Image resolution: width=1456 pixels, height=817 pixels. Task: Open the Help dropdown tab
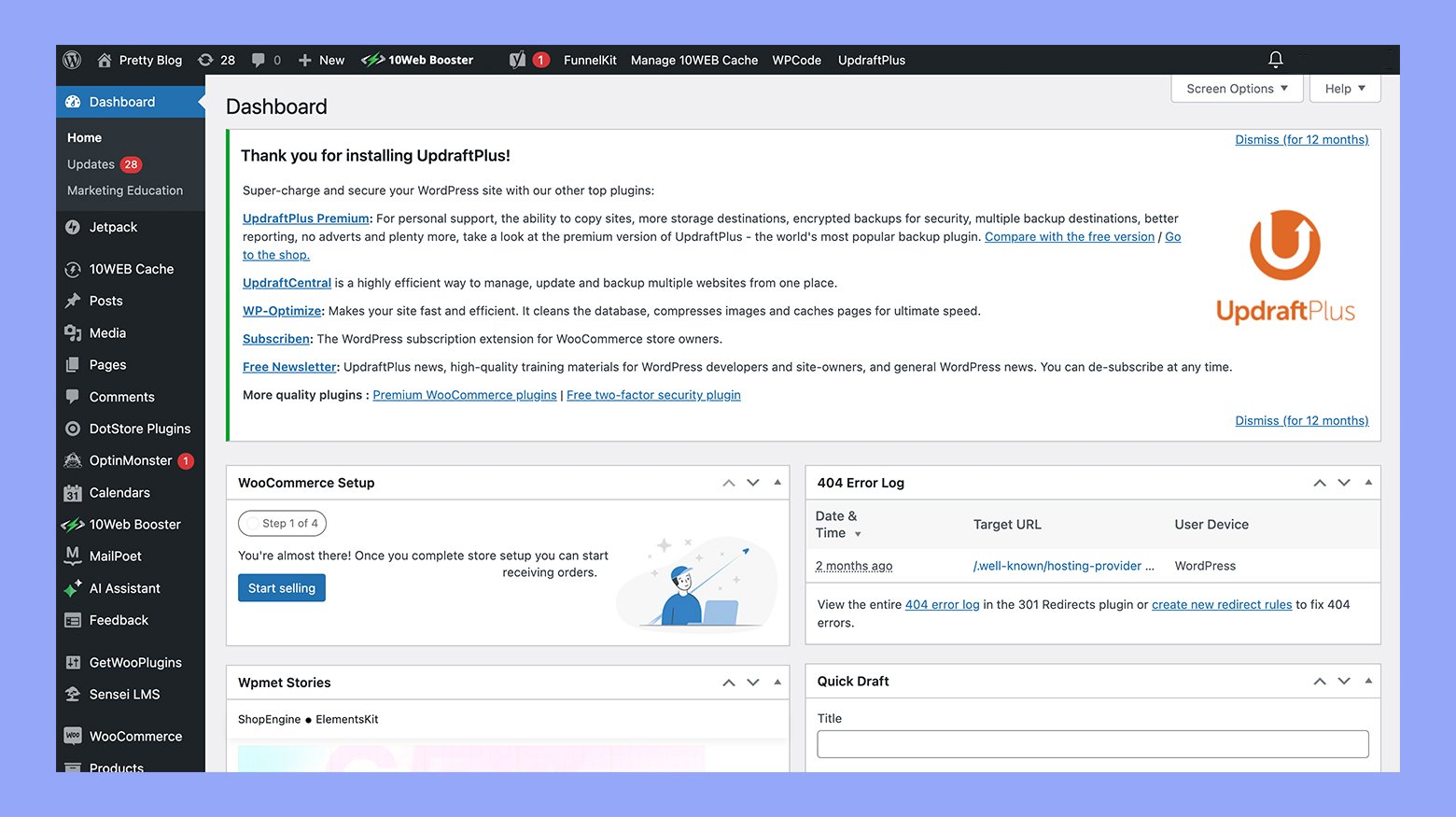[1345, 89]
